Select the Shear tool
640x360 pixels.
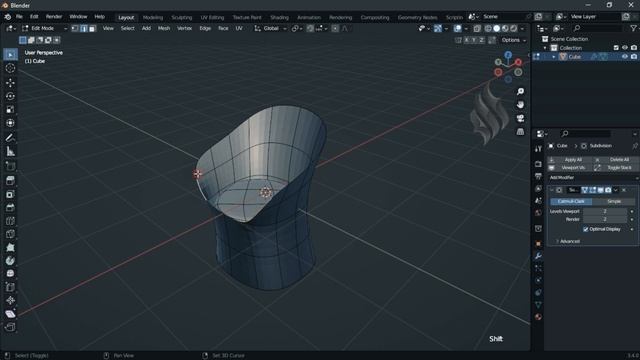coord(11,314)
